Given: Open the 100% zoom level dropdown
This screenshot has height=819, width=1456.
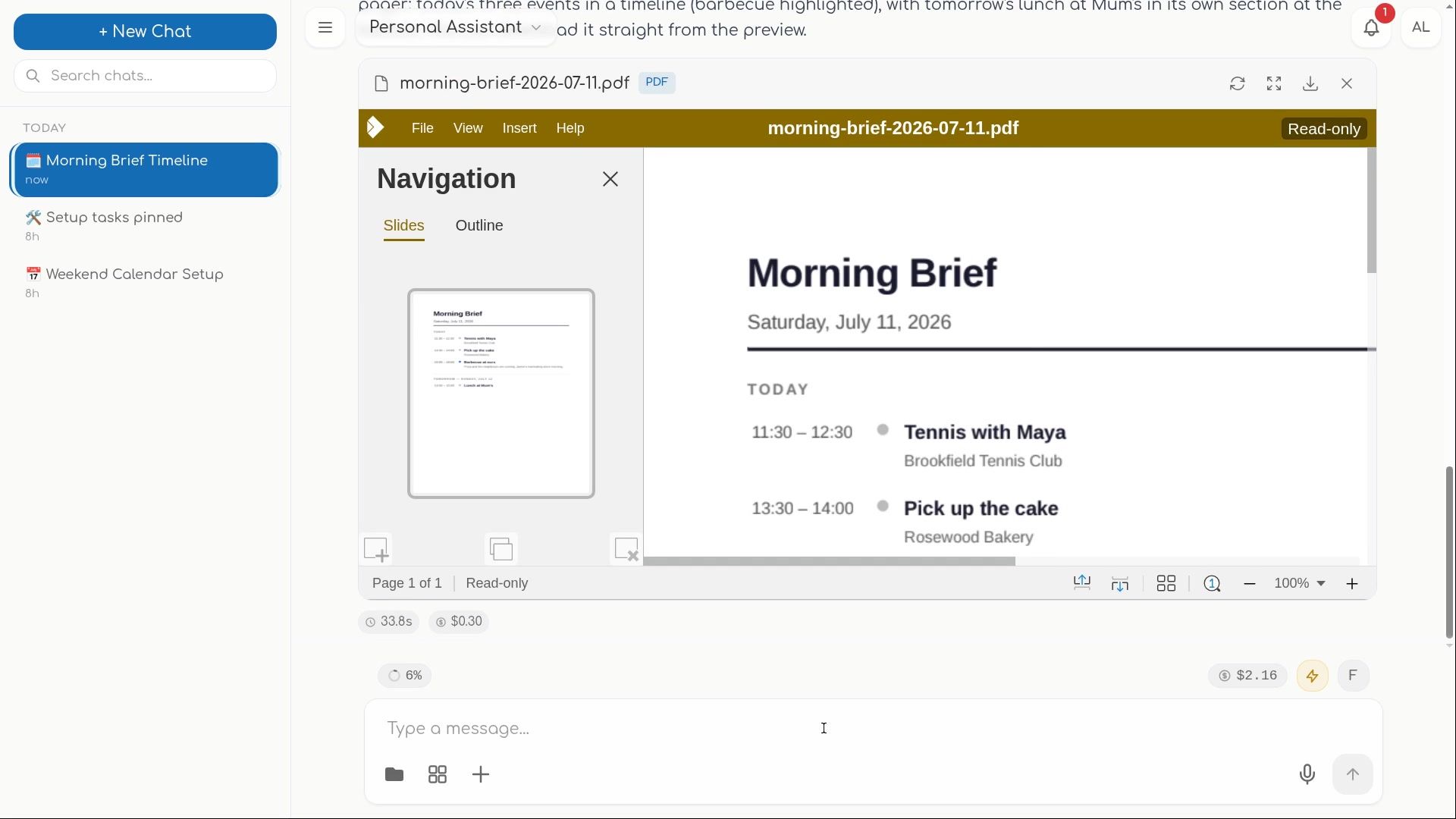Looking at the screenshot, I should pos(1300,583).
